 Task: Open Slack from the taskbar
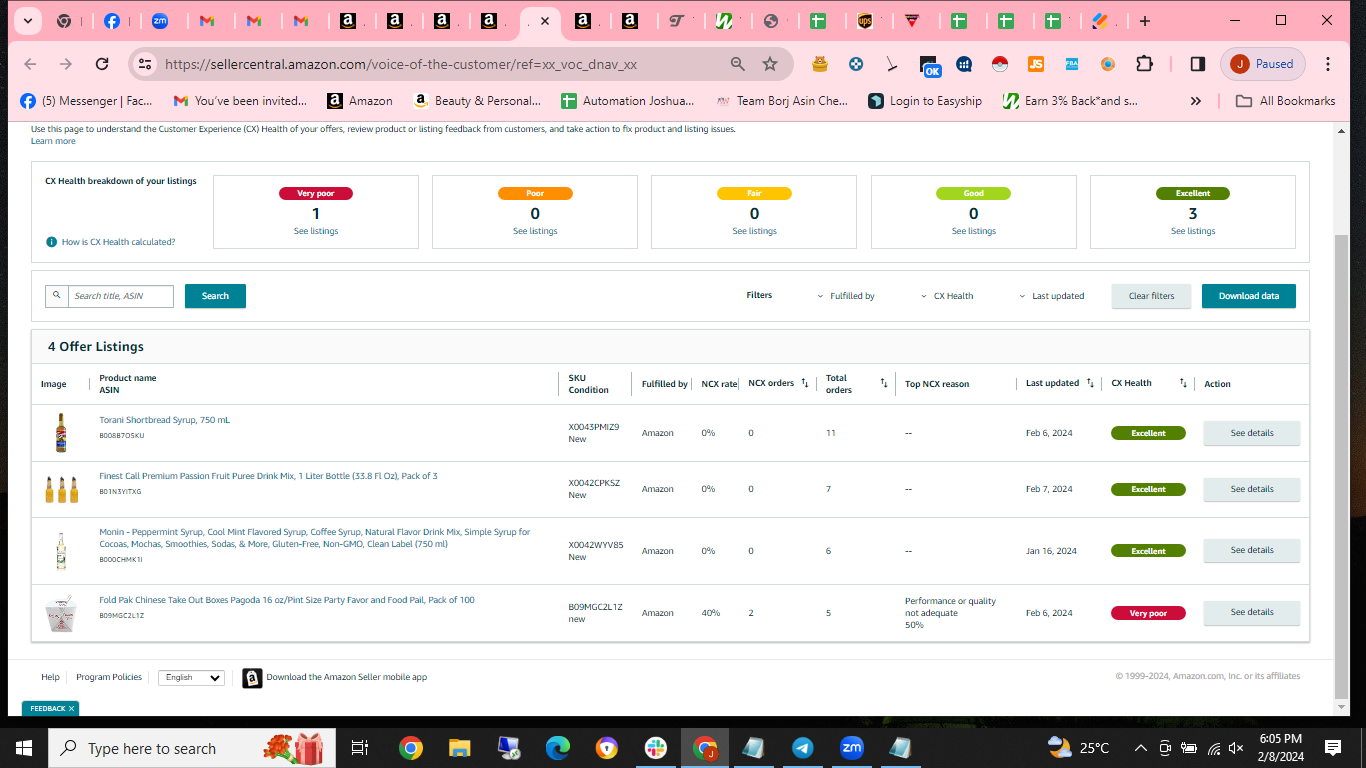[656, 748]
